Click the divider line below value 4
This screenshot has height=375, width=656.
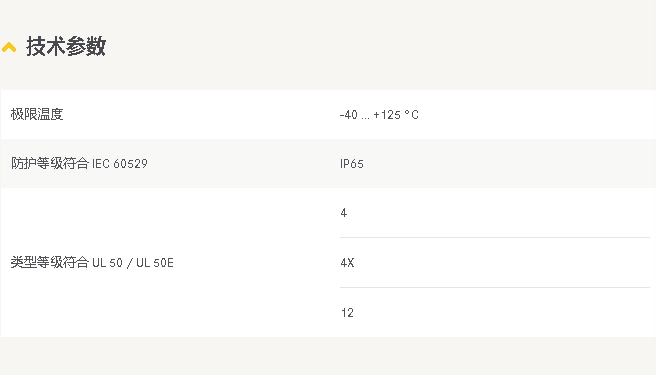pos(495,237)
